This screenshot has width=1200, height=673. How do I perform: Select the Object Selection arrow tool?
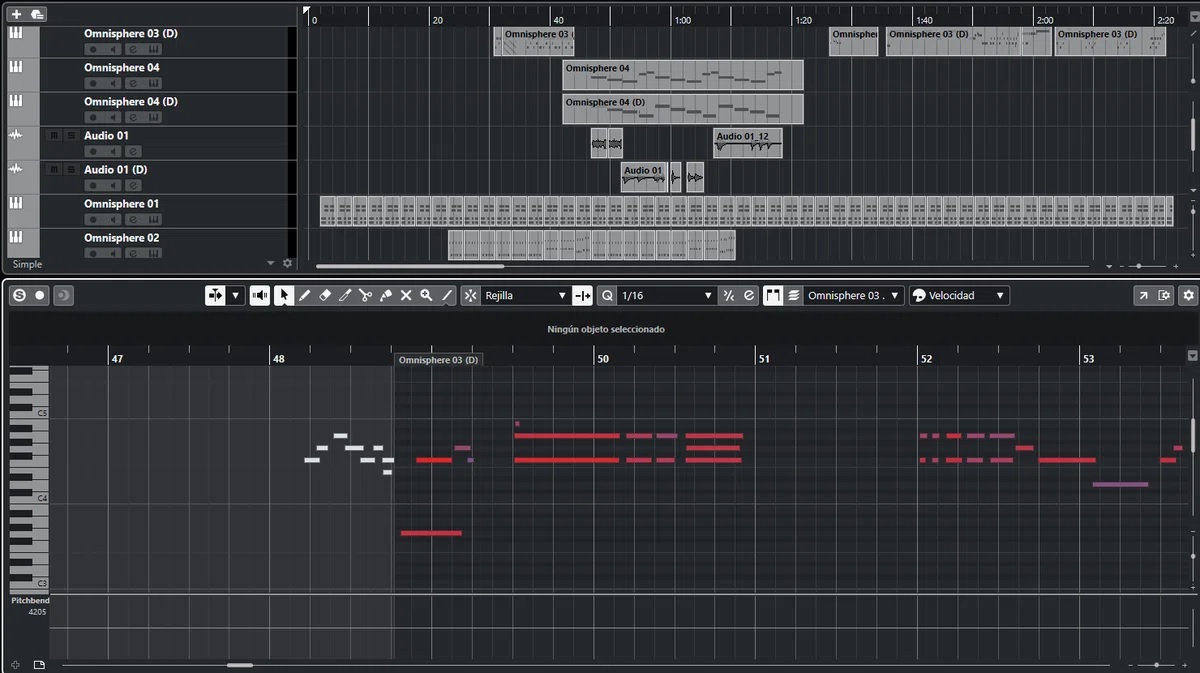click(x=284, y=296)
